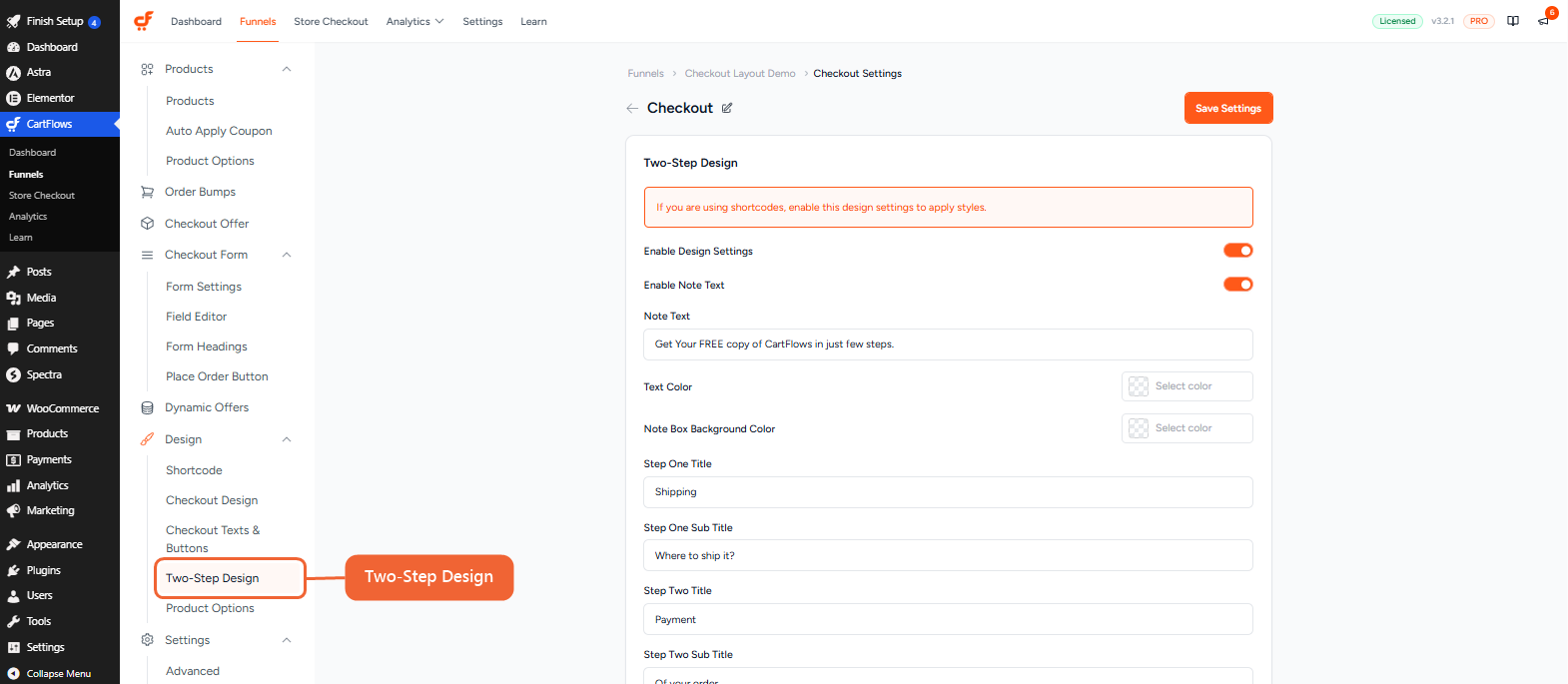Image resolution: width=1568 pixels, height=684 pixels.
Task: Click the Order Bumps cart icon
Action: tap(147, 192)
